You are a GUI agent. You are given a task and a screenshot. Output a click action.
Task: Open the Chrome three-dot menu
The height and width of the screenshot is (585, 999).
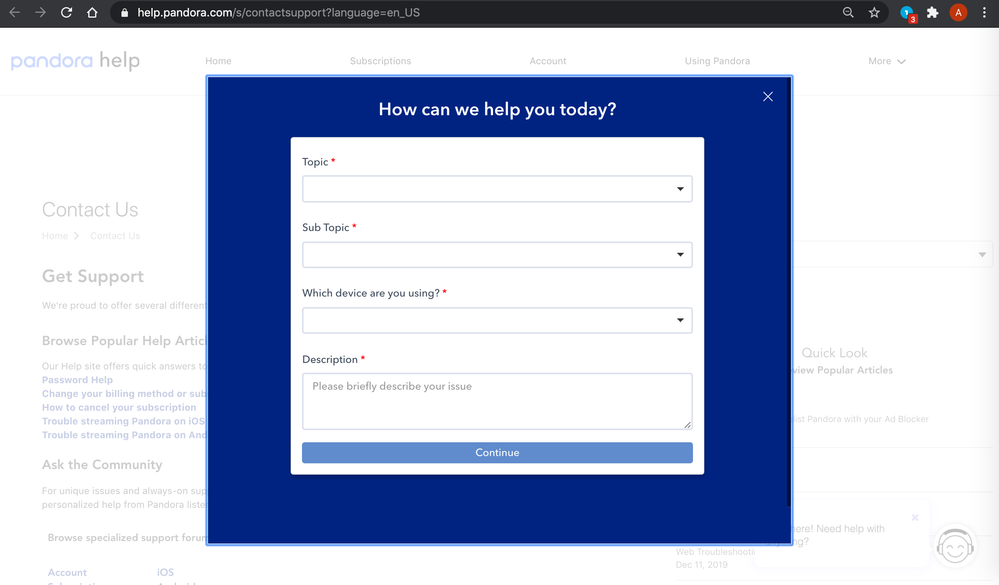984,13
